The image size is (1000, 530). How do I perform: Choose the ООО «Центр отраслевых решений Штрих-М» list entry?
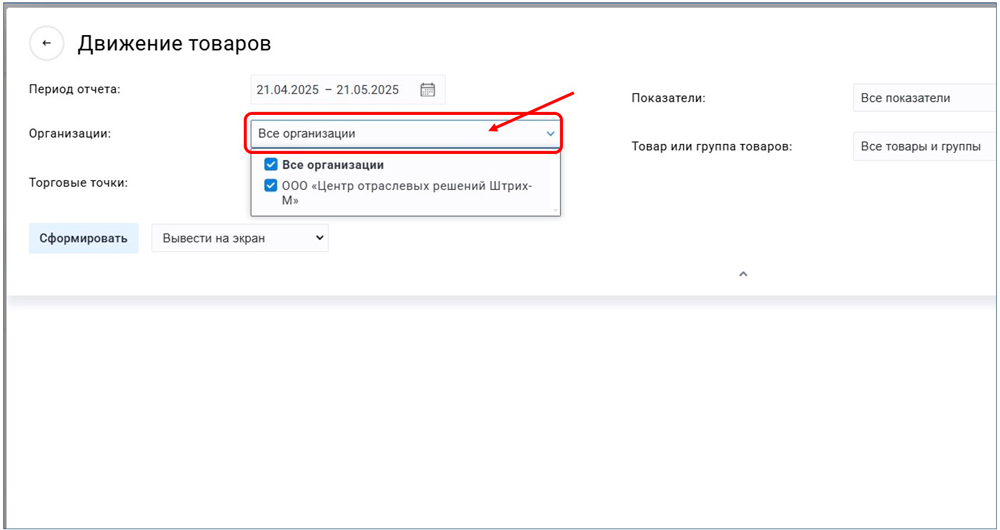point(406,192)
